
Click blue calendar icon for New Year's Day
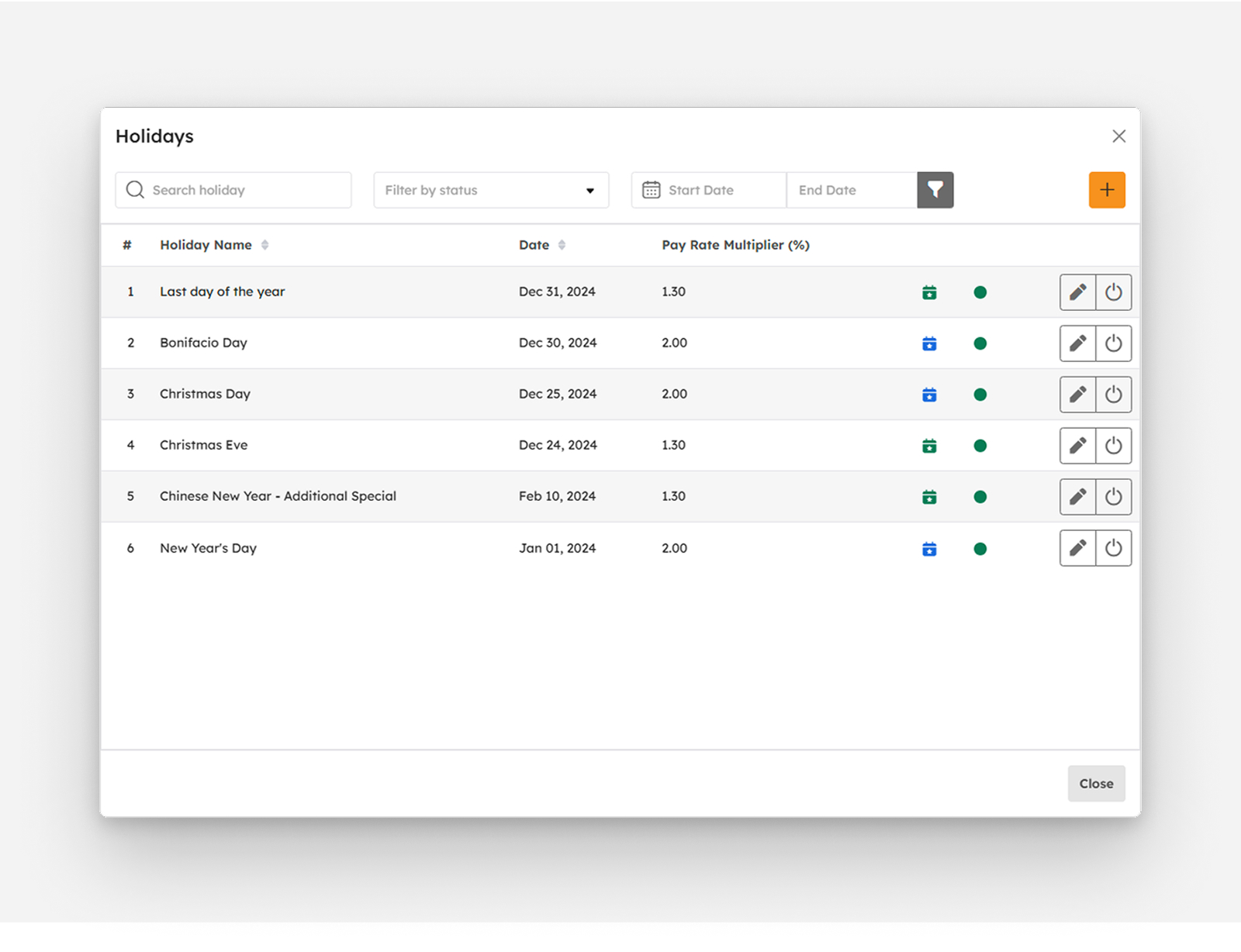pos(929,549)
